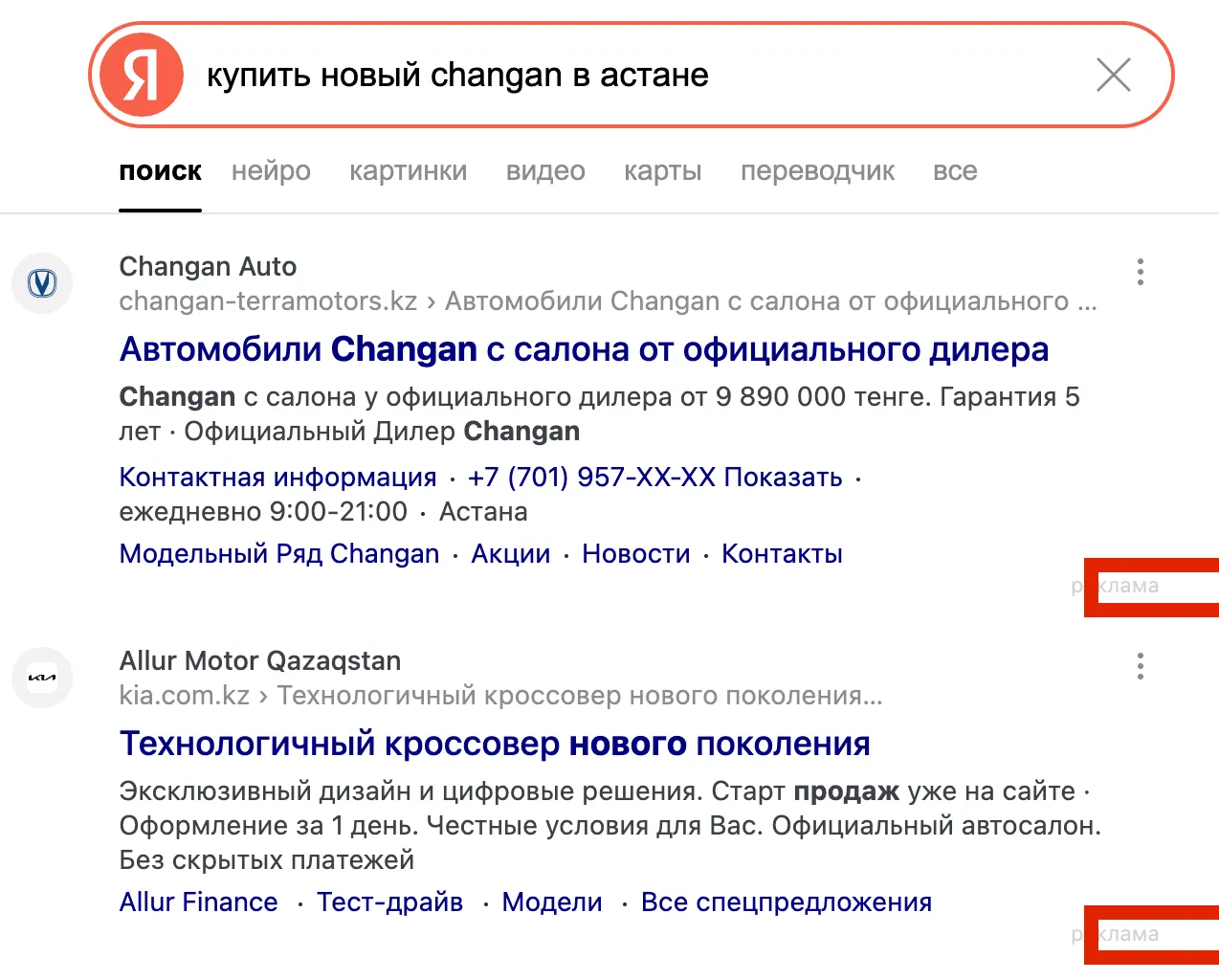1219x980 pixels.
Task: Open 'Технологичный кроссовер нового поколения' title
Action: (x=495, y=744)
